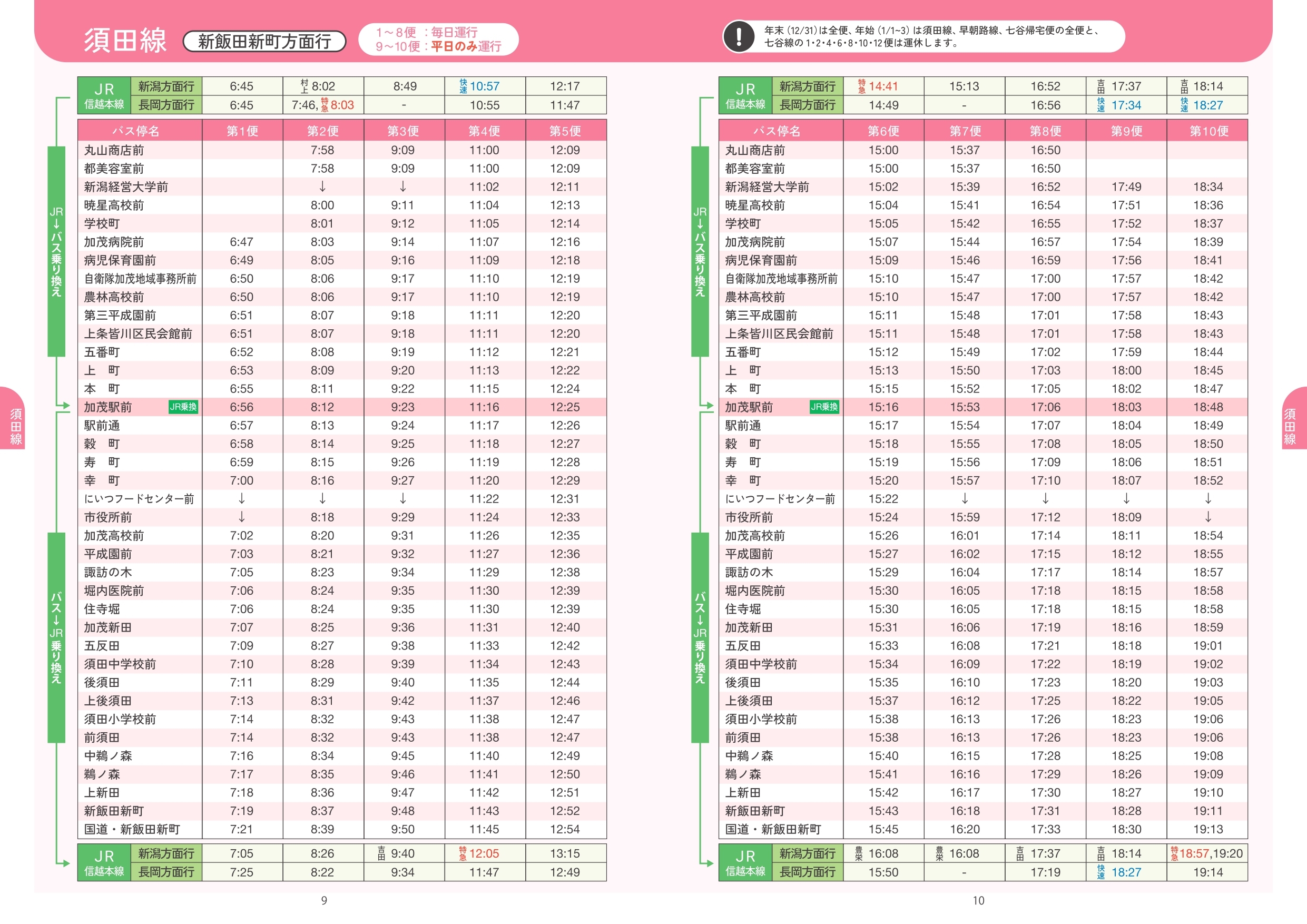Screen dimensions: 1307x924
Task: Click the lower right バス→JR乗り換え green bar
Action: point(700,637)
